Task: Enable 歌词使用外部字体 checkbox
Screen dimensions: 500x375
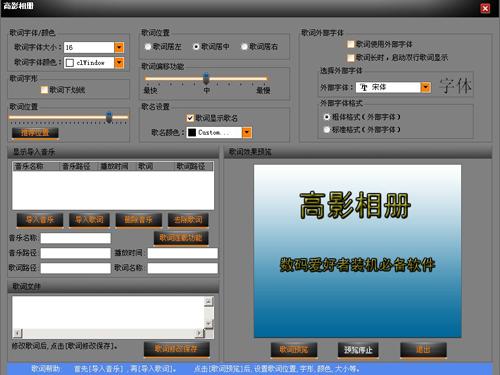Action: [351, 44]
